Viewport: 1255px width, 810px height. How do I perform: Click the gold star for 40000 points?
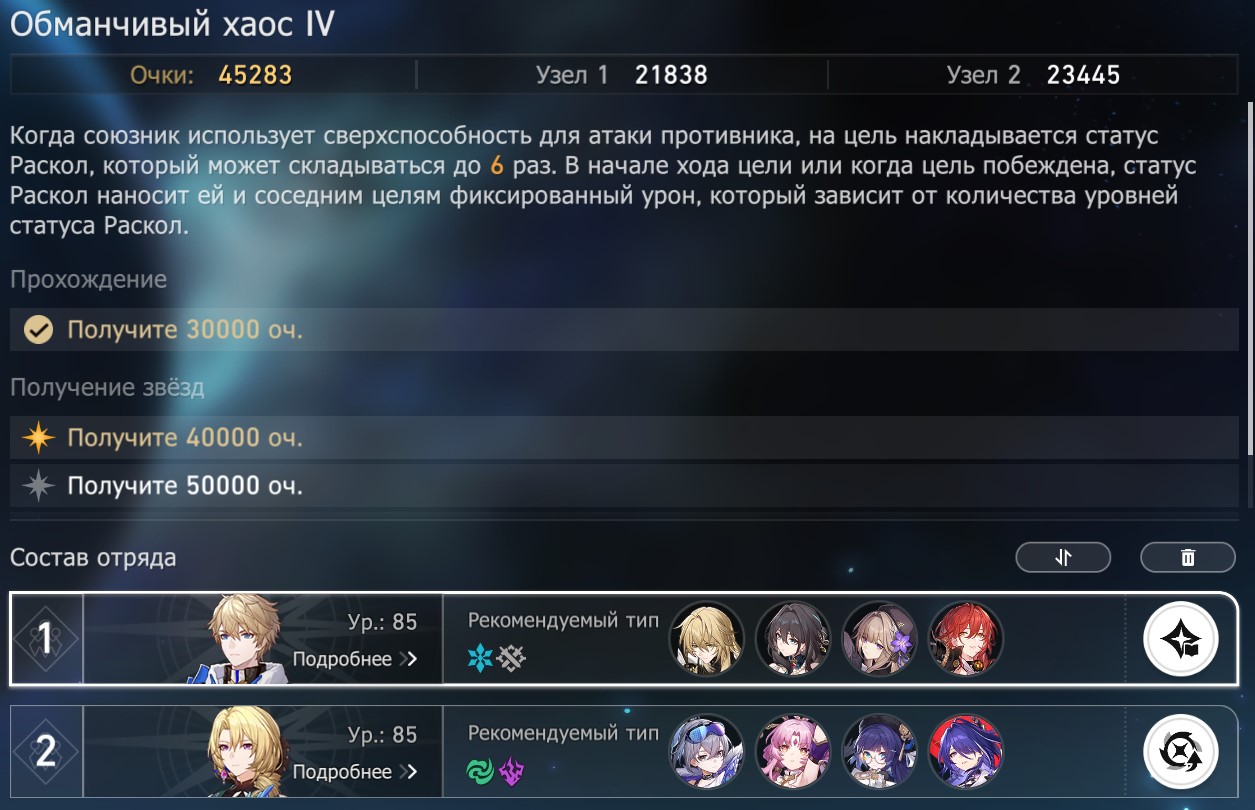click(x=38, y=438)
